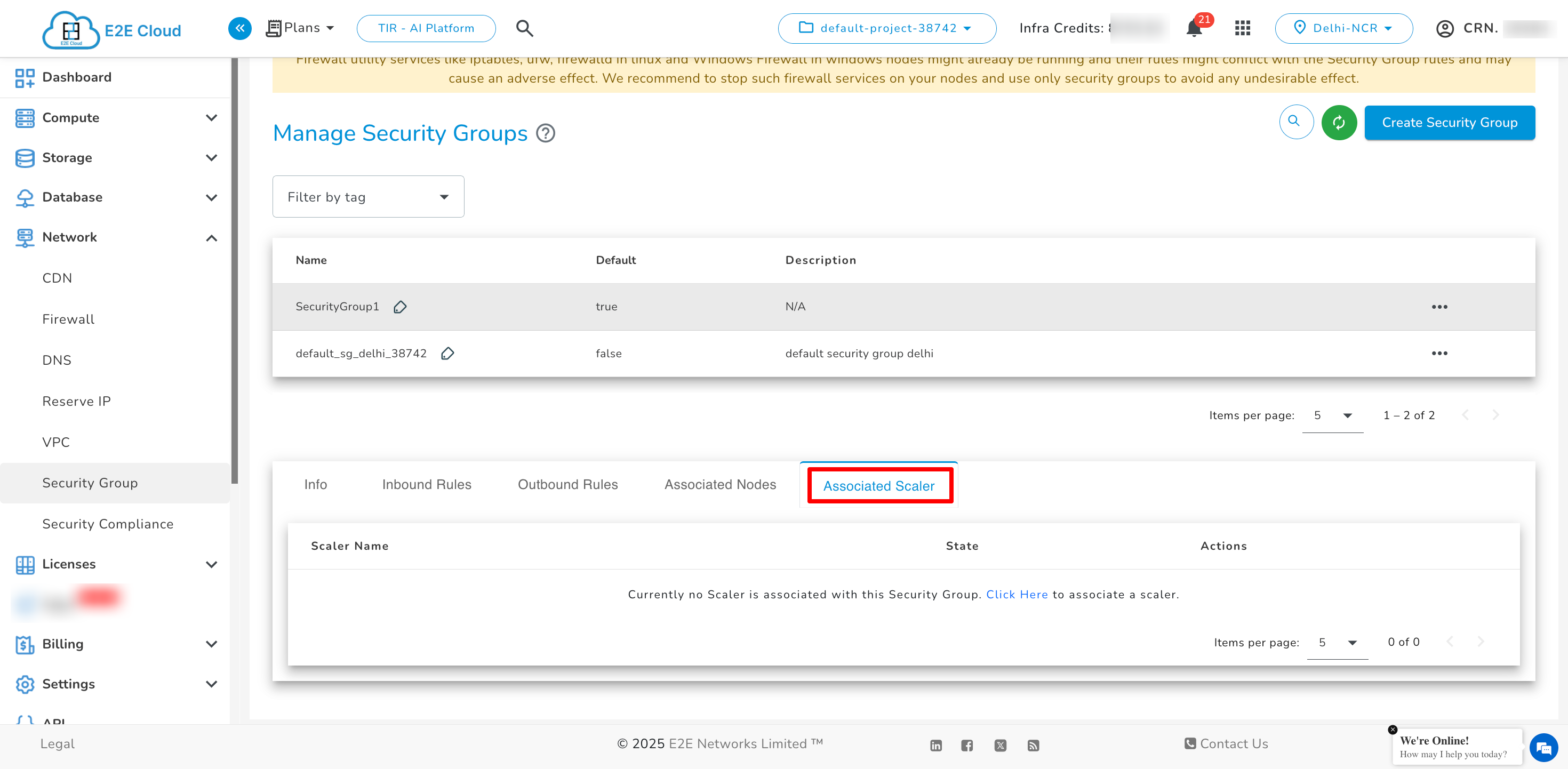The image size is (1568, 769).
Task: Open the Associated Nodes tab
Action: [720, 485]
